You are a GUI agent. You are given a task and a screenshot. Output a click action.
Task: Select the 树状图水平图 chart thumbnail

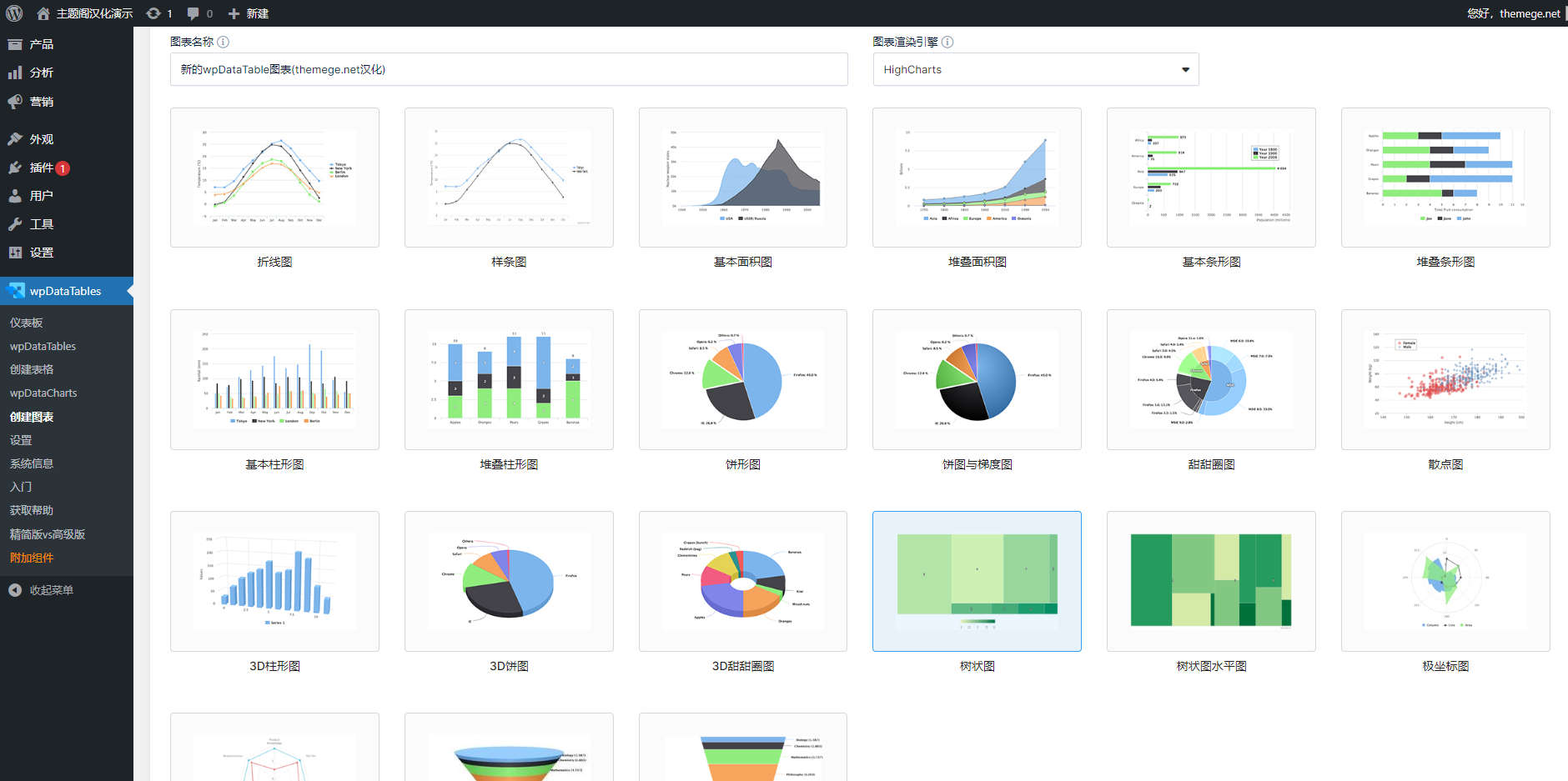click(1211, 581)
